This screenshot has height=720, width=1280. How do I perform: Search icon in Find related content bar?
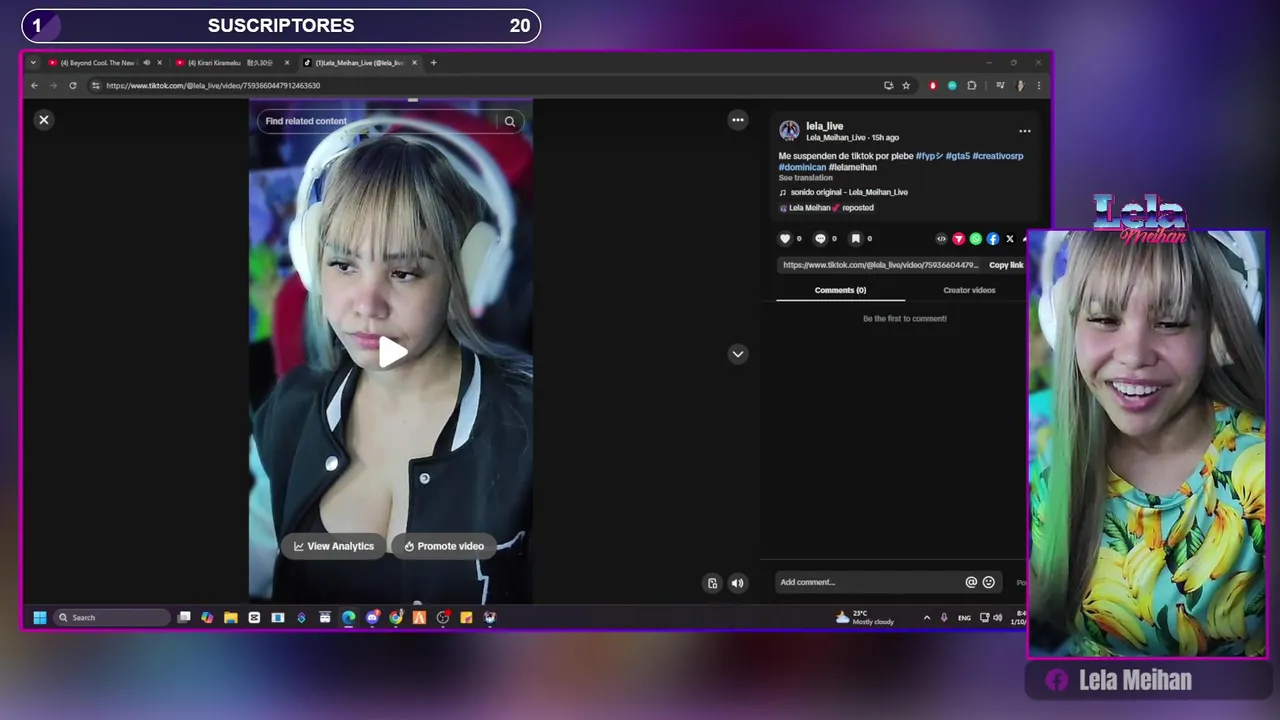pos(510,121)
